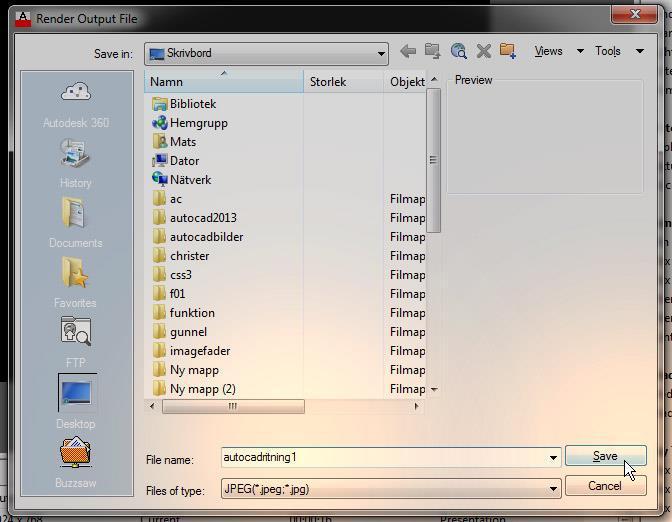This screenshot has width=672, height=522.
Task: Select the autocad2013 folder
Action: click(195, 218)
